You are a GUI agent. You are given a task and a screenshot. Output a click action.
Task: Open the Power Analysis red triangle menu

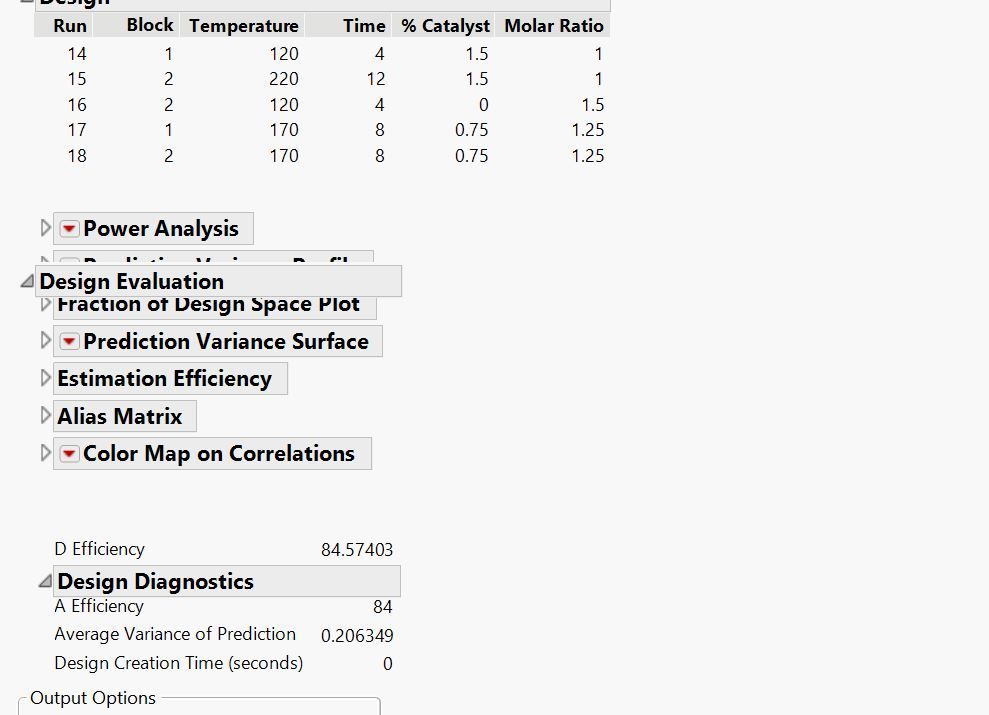69,229
